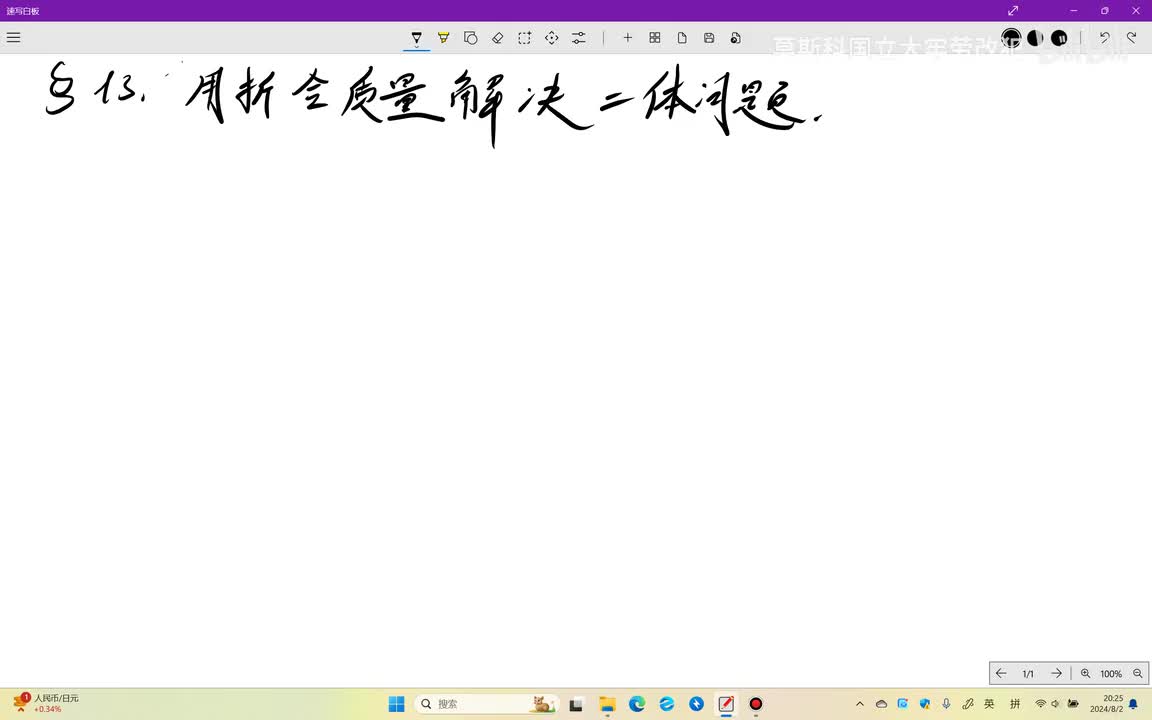Viewport: 1152px width, 720px height.
Task: Select the eraser tool
Action: click(x=497, y=38)
